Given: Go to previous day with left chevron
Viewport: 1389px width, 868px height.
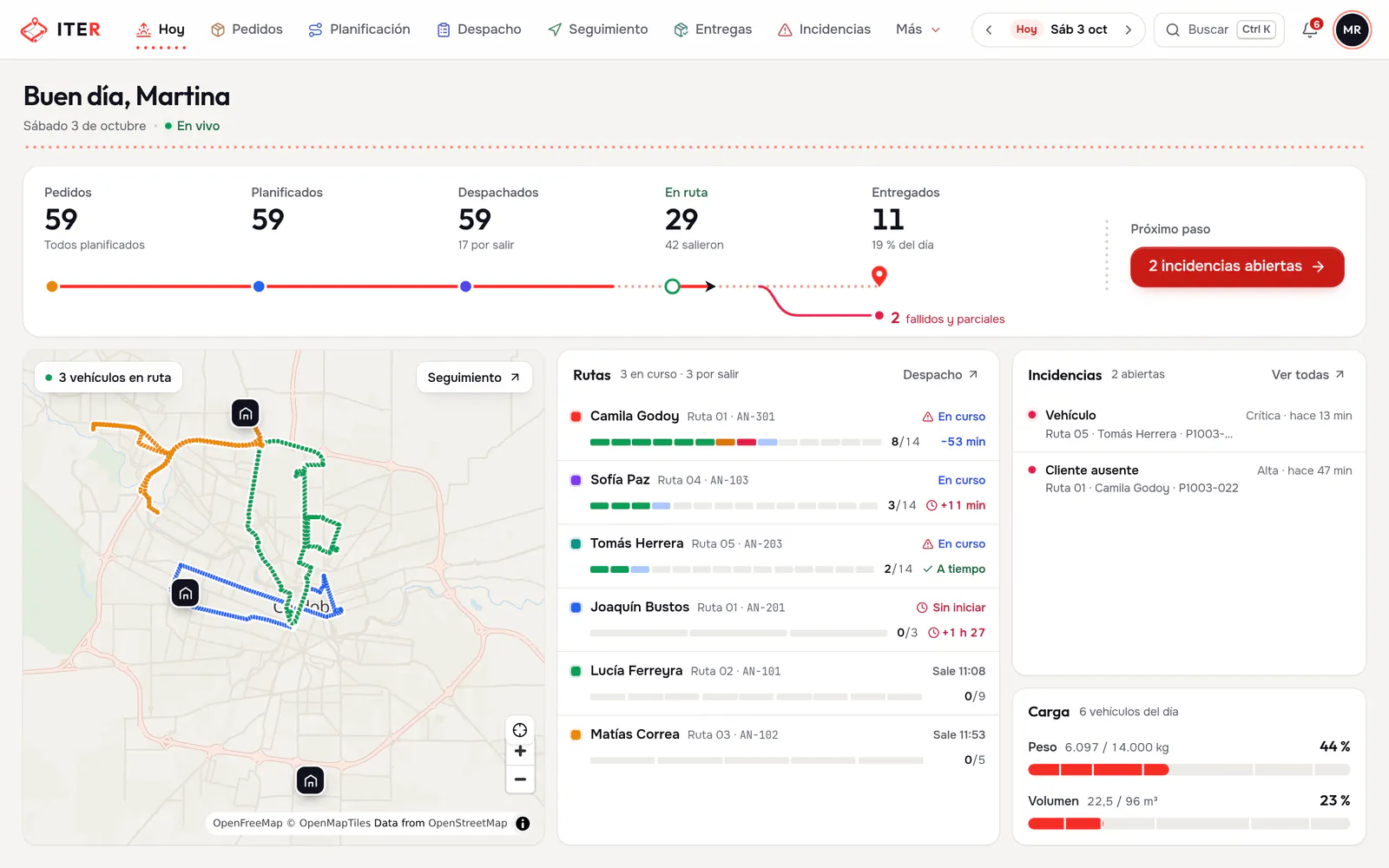Looking at the screenshot, I should coord(989,30).
